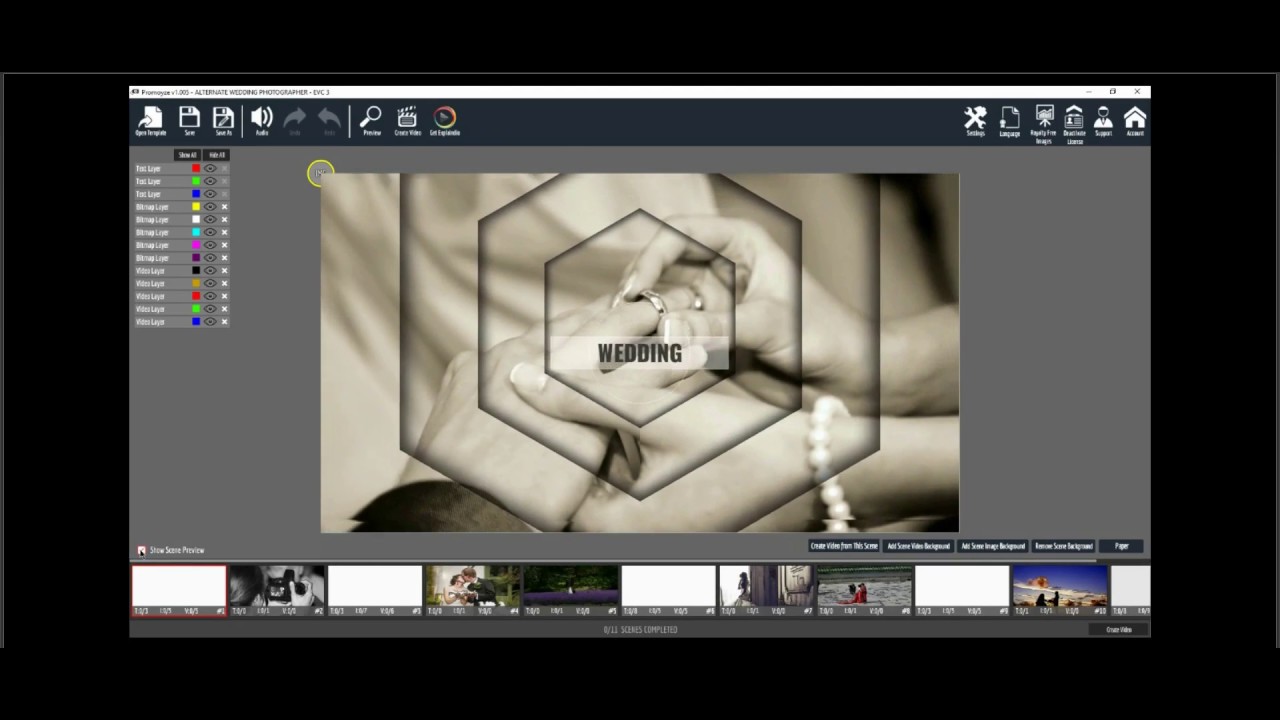
Task: Click the Show All layers button
Action: 187,155
